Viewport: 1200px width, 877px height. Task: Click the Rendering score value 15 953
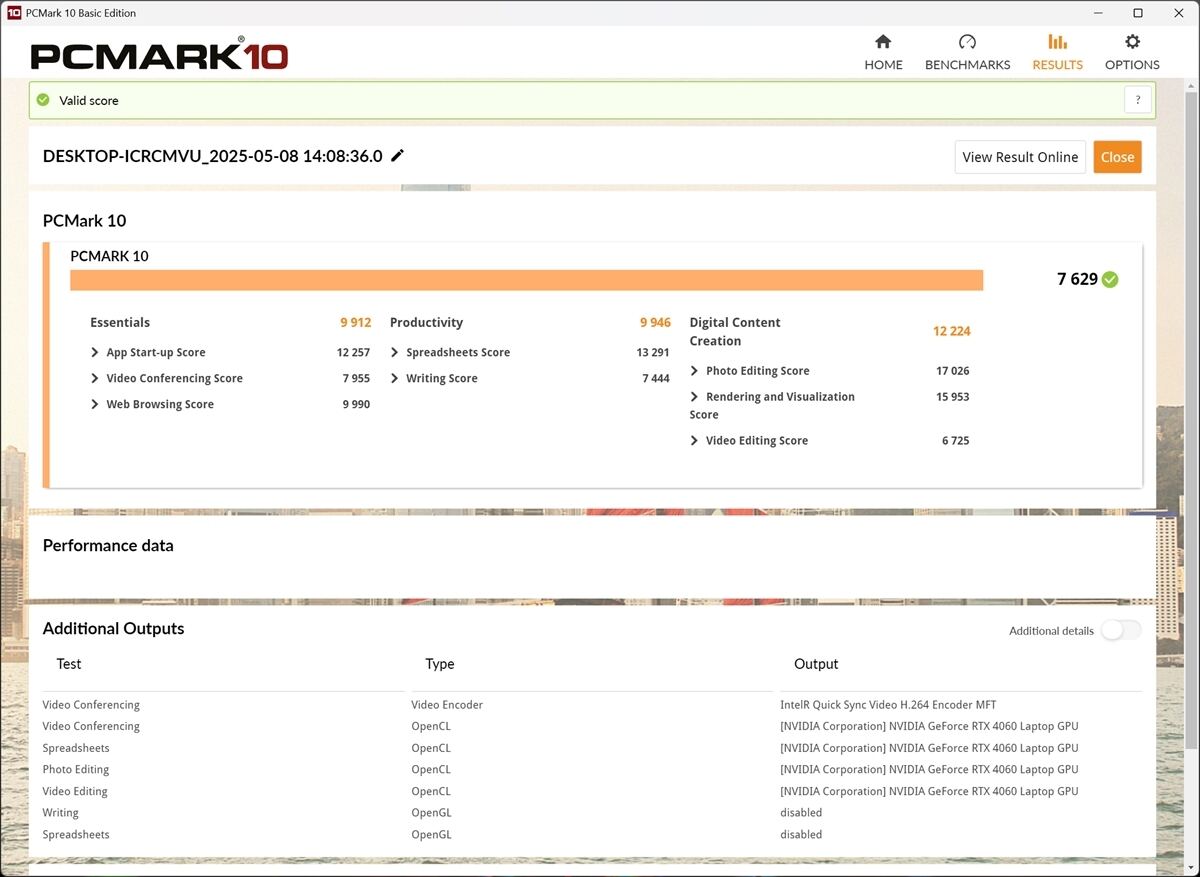[953, 397]
